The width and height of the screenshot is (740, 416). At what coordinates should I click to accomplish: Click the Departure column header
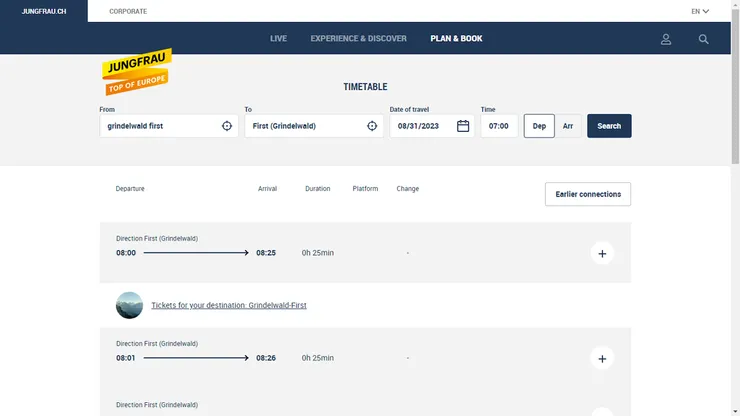click(130, 188)
